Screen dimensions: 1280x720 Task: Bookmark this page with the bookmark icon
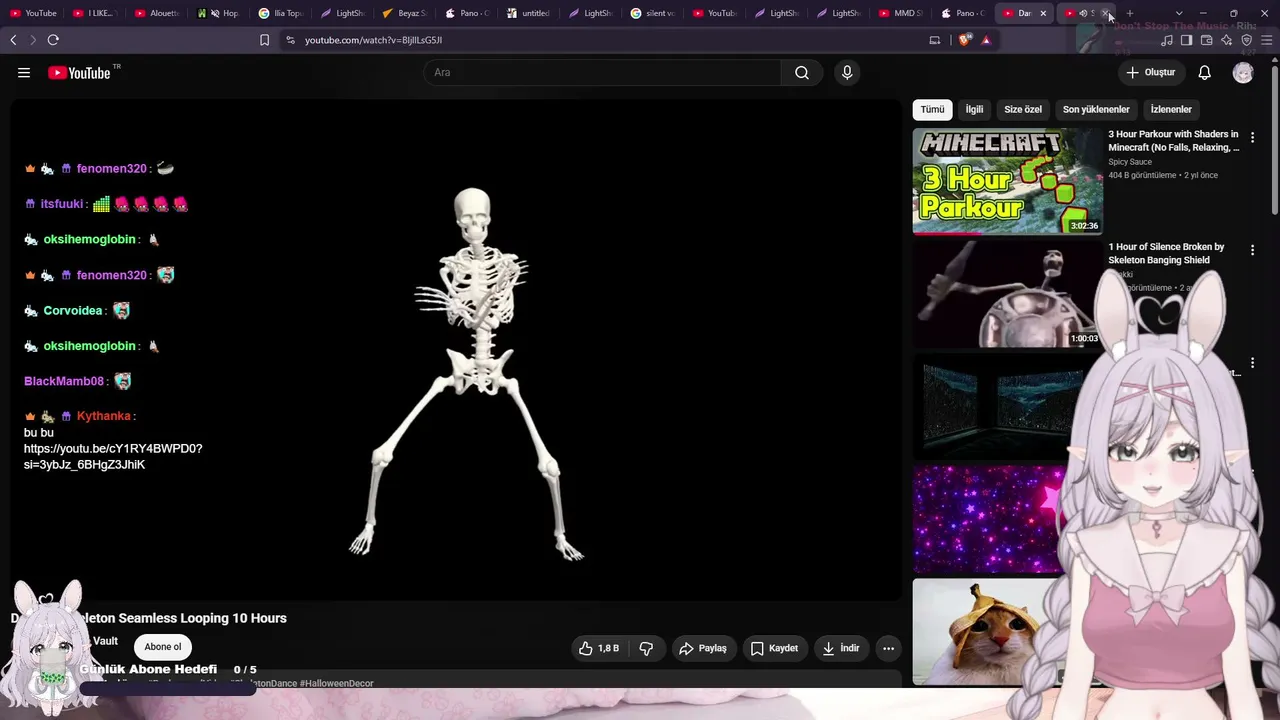pyautogui.click(x=264, y=40)
